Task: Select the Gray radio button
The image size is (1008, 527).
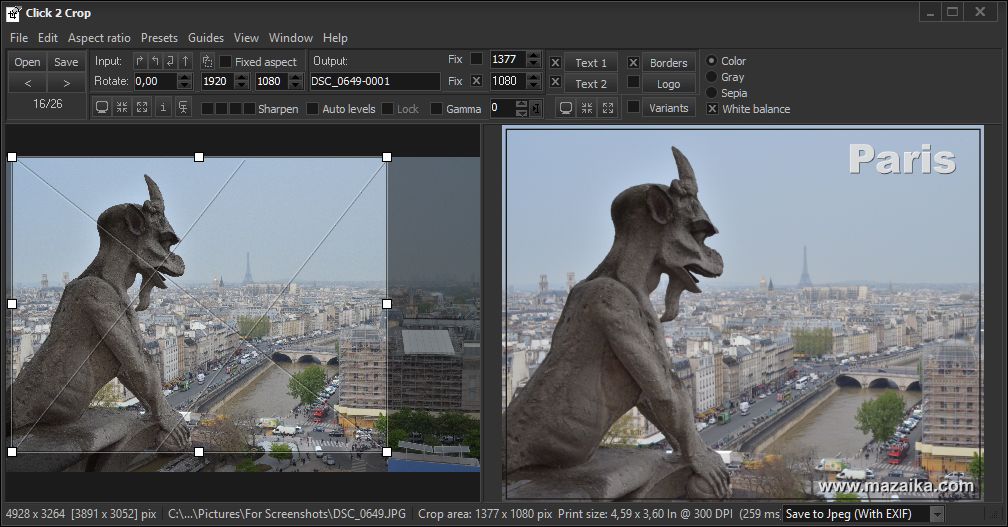Action: 711,76
